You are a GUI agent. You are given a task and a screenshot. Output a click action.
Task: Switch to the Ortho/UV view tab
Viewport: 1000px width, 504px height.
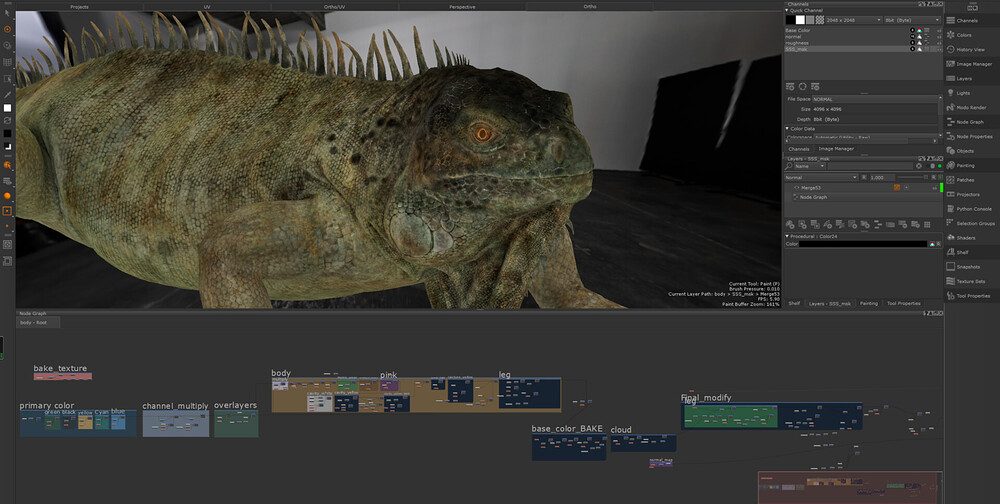tap(335, 6)
